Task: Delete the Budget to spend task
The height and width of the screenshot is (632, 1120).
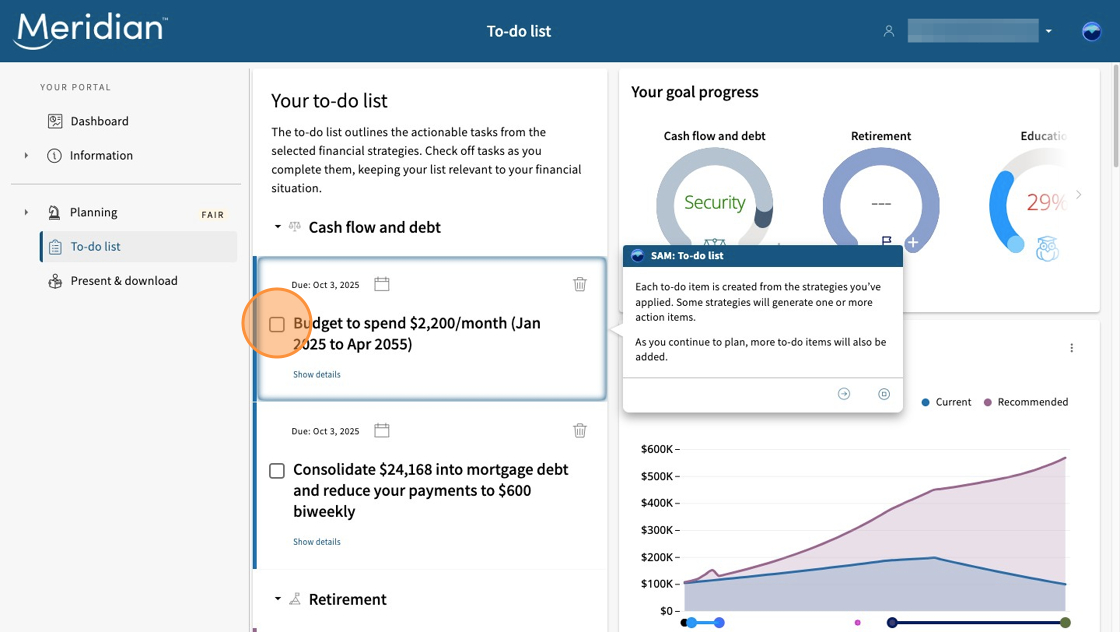Action: (580, 284)
